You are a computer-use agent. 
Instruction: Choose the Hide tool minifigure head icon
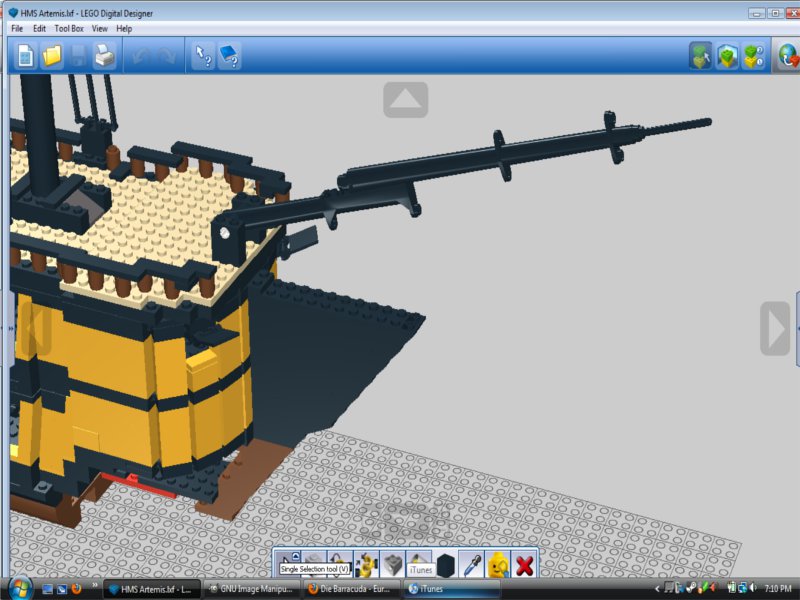[498, 565]
